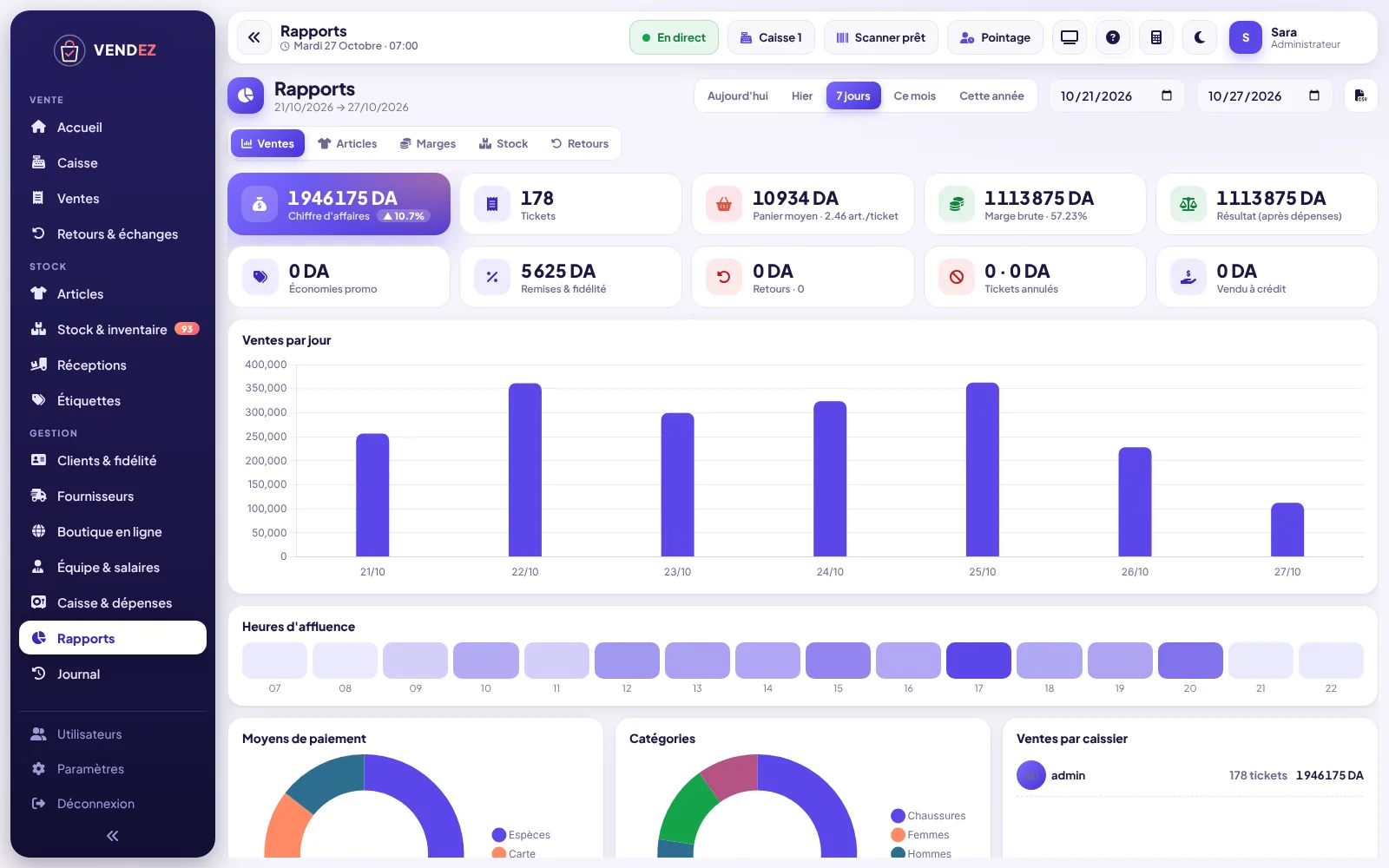Screen dimensions: 1389x868
Task: Open Stock & inventaire section
Action: pos(113,330)
